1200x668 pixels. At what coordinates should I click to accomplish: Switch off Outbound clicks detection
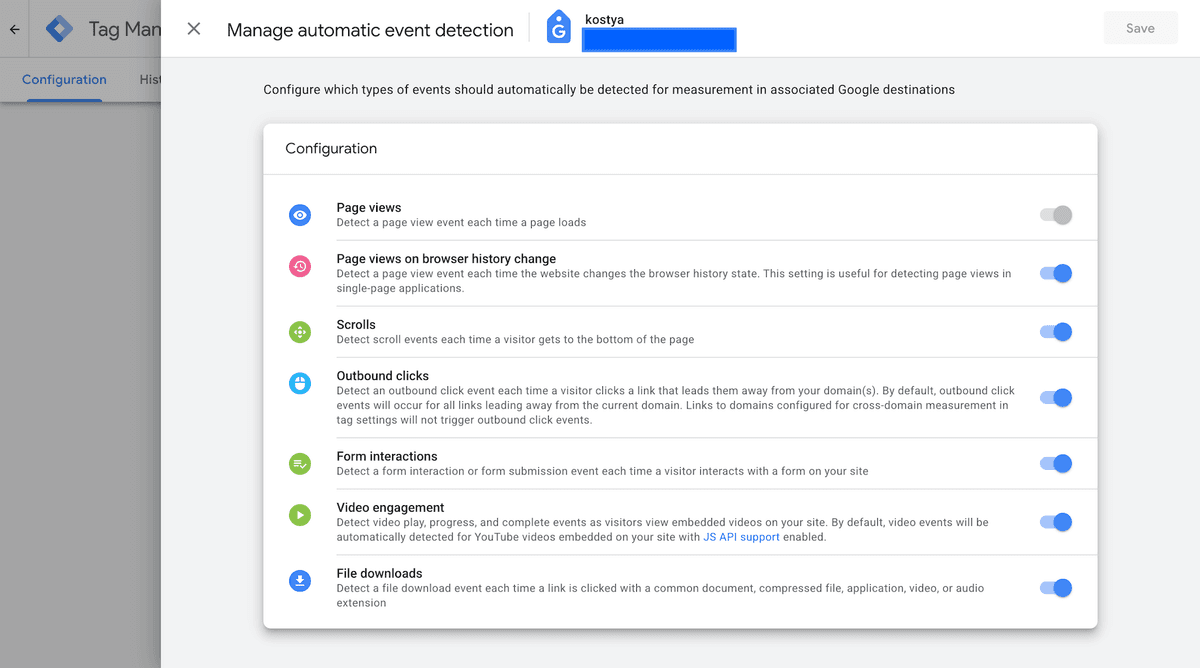pos(1056,398)
